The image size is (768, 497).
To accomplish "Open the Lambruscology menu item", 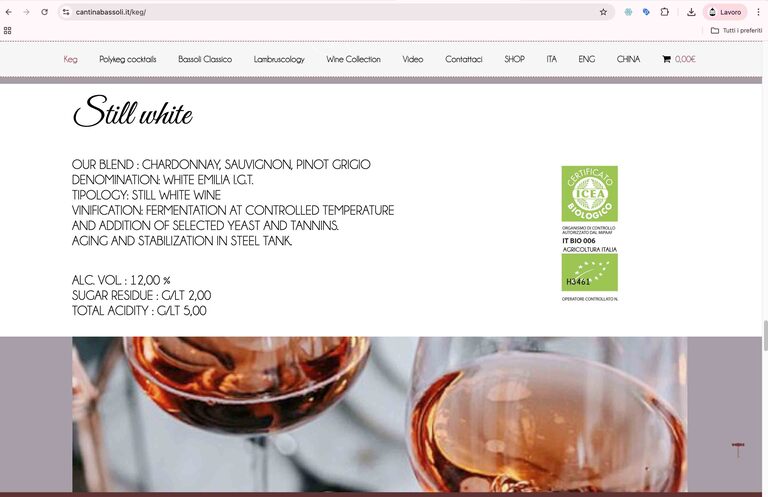I will pos(279,59).
